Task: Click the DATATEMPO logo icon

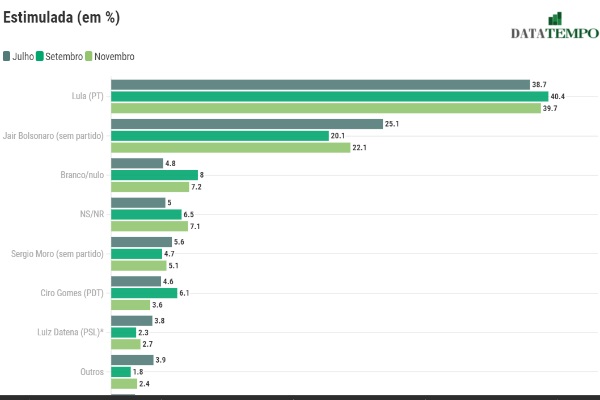Action: click(x=554, y=20)
